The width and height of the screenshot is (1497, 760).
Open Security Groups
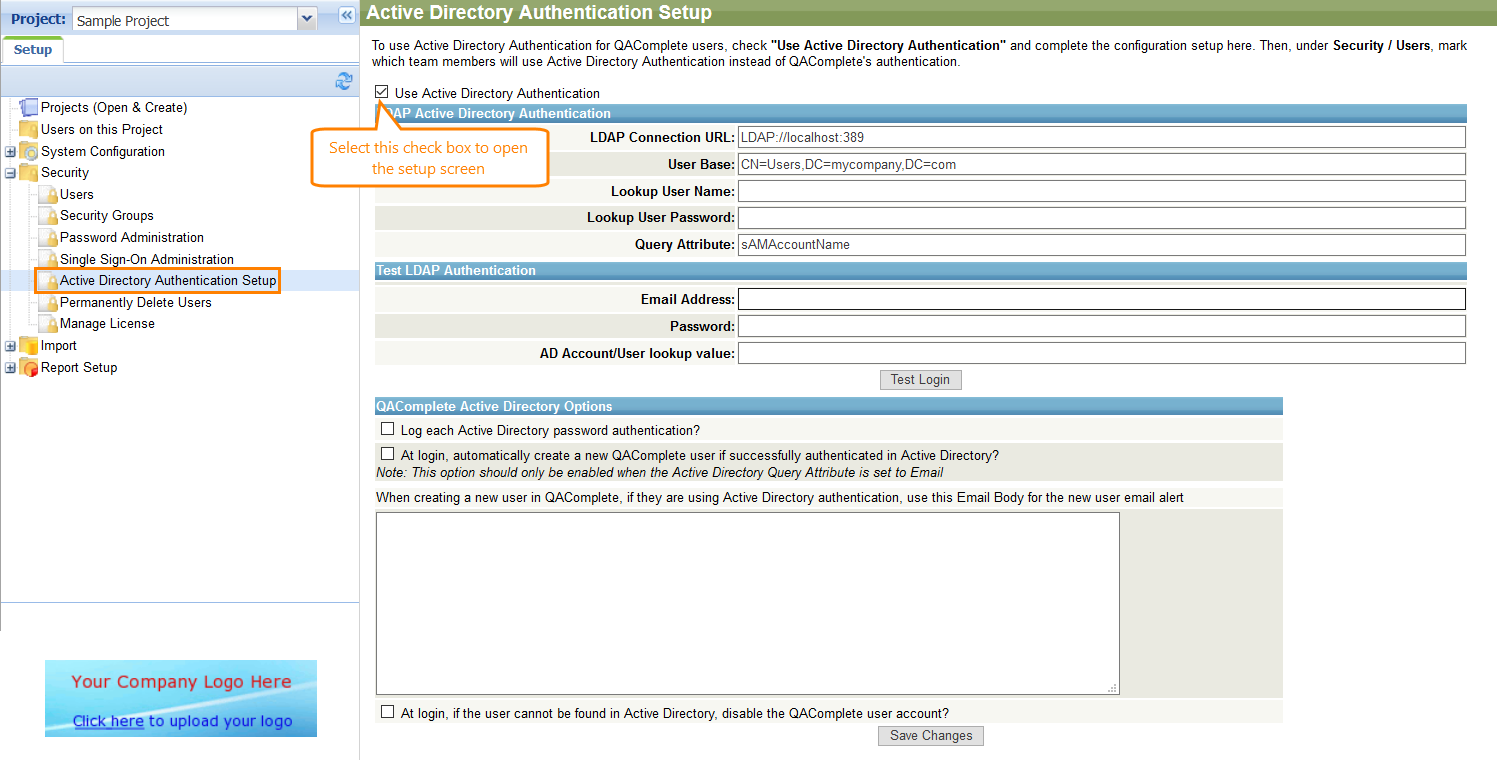tap(107, 216)
